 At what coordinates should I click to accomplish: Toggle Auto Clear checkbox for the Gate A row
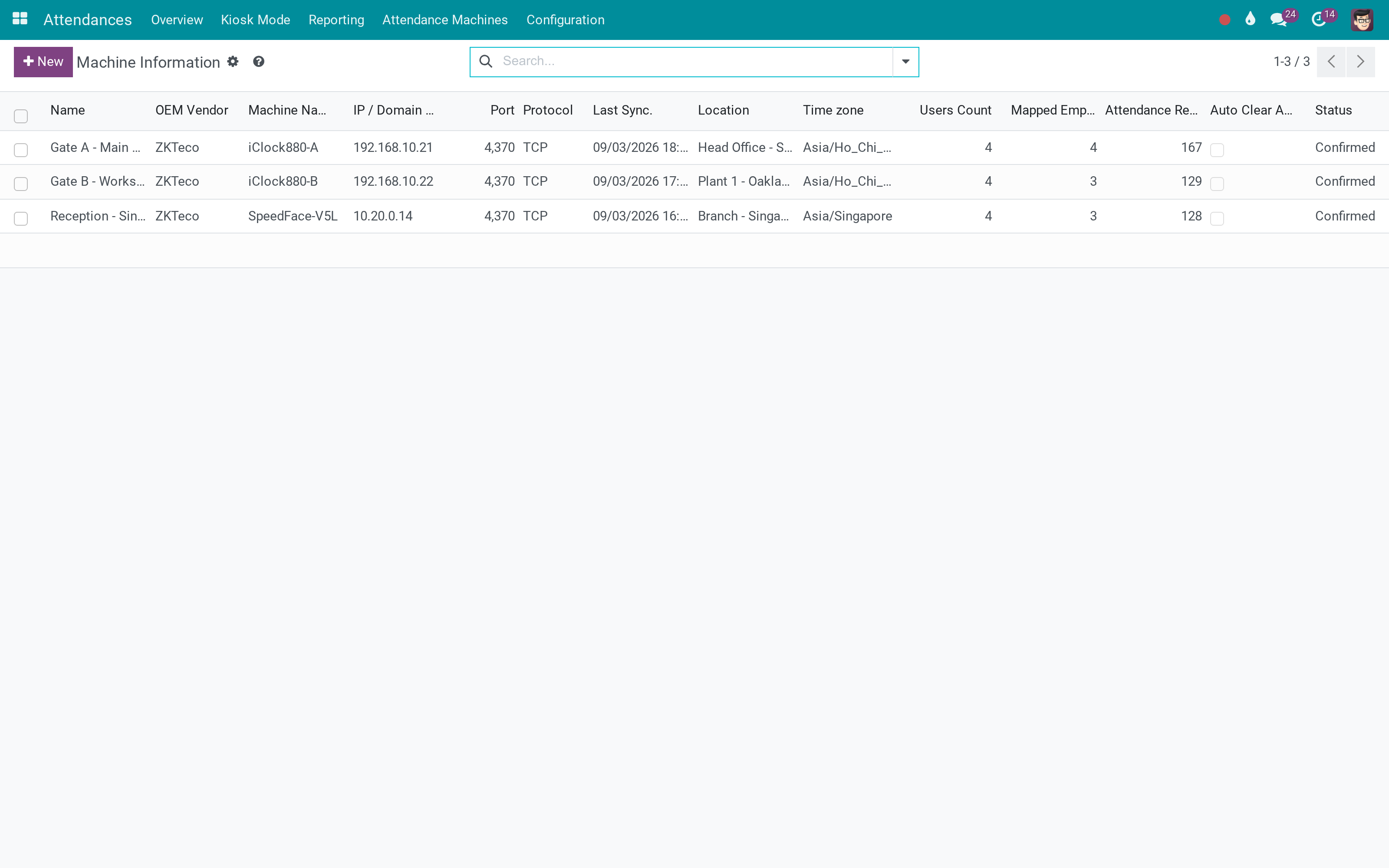1217,150
